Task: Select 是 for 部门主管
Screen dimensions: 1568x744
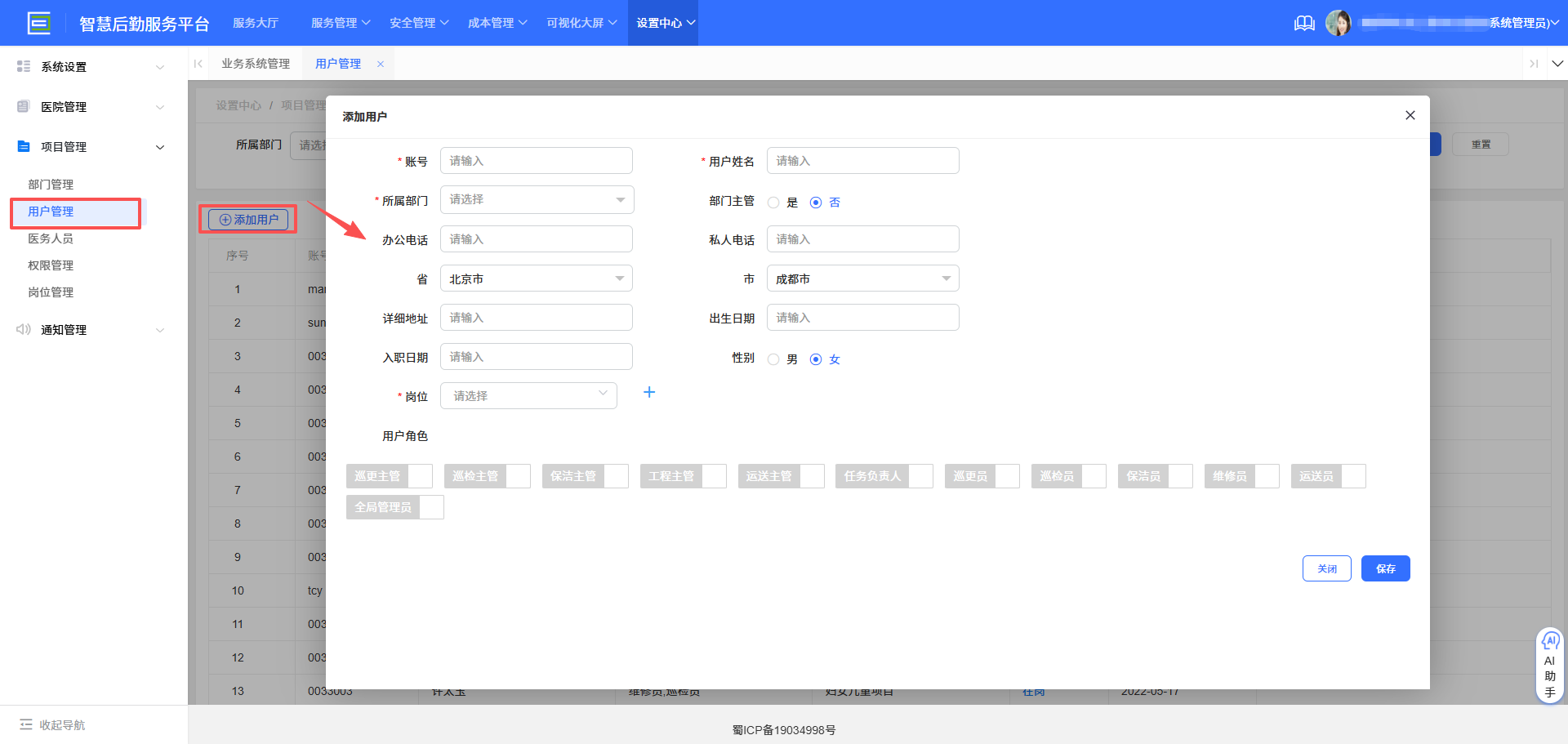Action: tap(774, 202)
